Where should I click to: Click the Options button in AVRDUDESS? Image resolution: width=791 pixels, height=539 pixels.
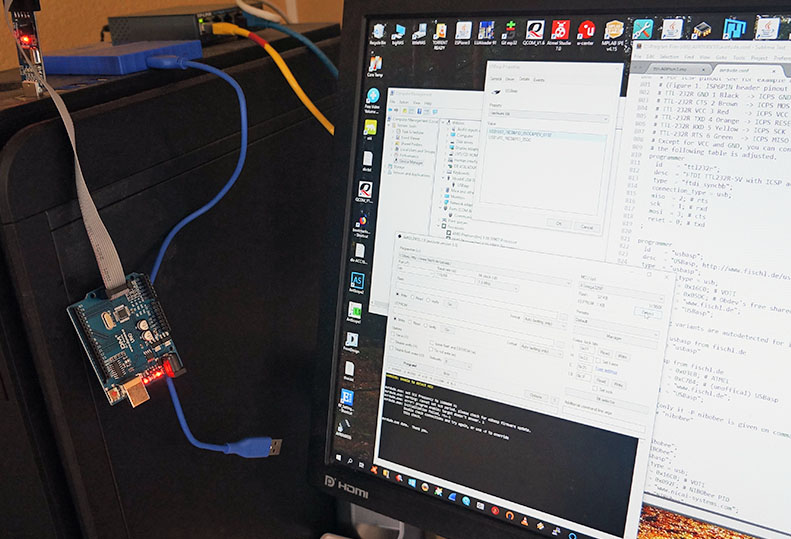[x=536, y=397]
